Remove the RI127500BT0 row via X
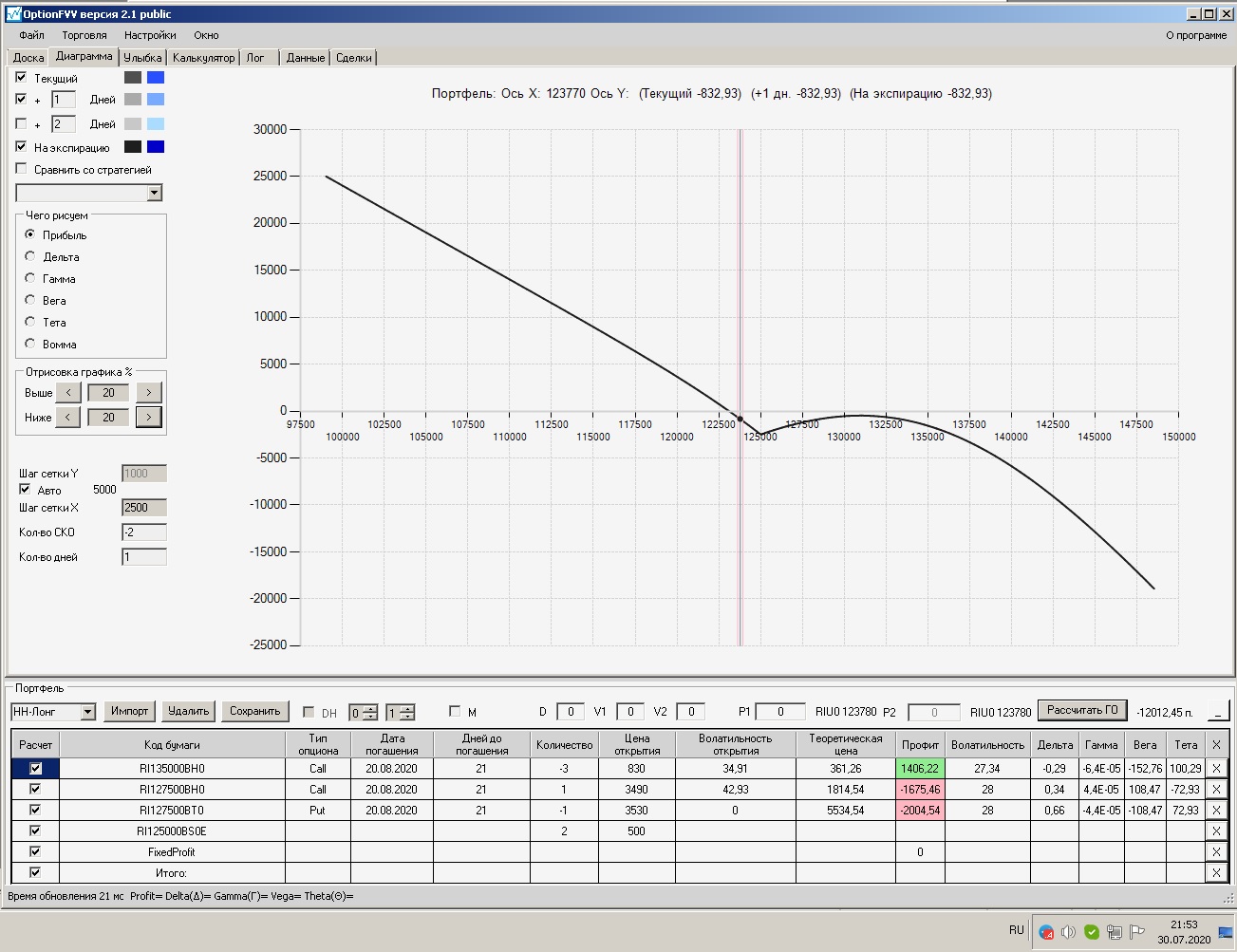This screenshot has height=952, width=1237. [x=1216, y=811]
